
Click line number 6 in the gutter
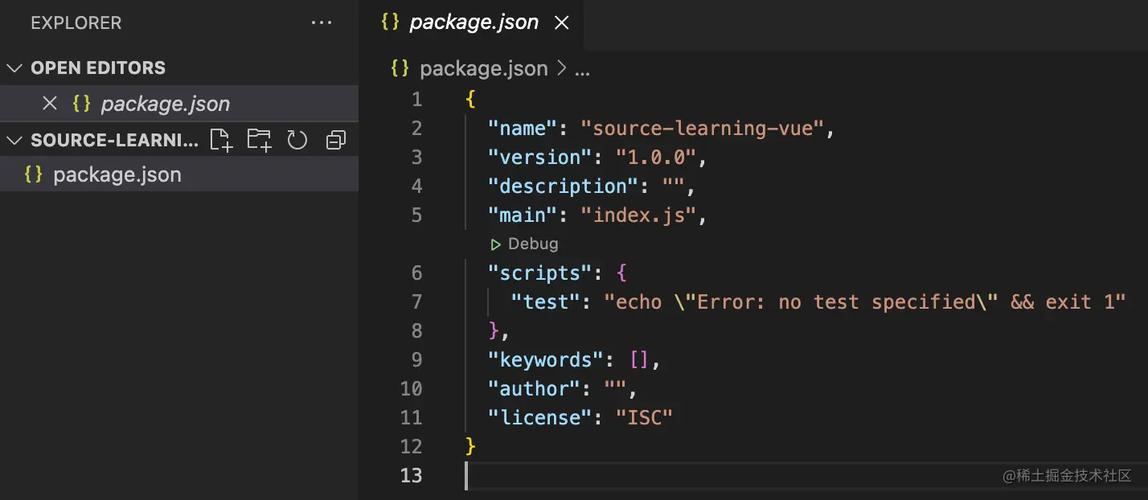click(415, 273)
